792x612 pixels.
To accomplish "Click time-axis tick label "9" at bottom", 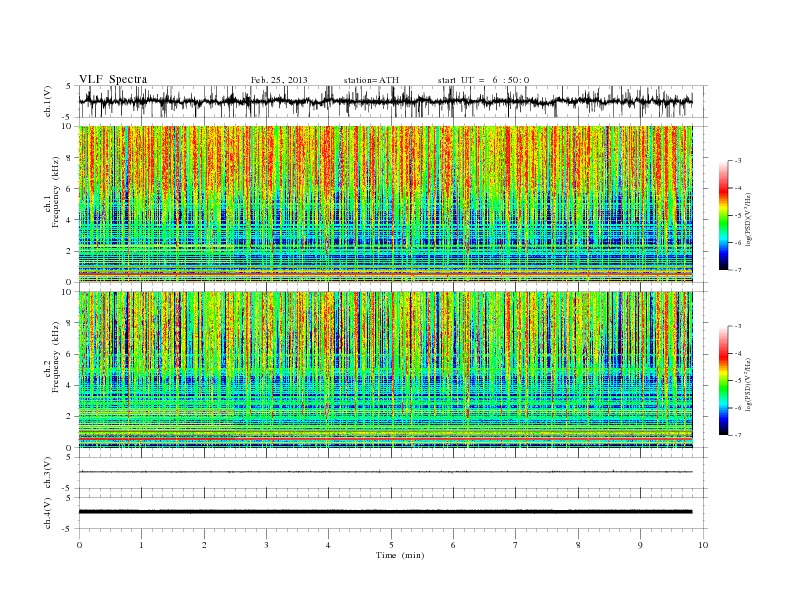I will point(640,545).
